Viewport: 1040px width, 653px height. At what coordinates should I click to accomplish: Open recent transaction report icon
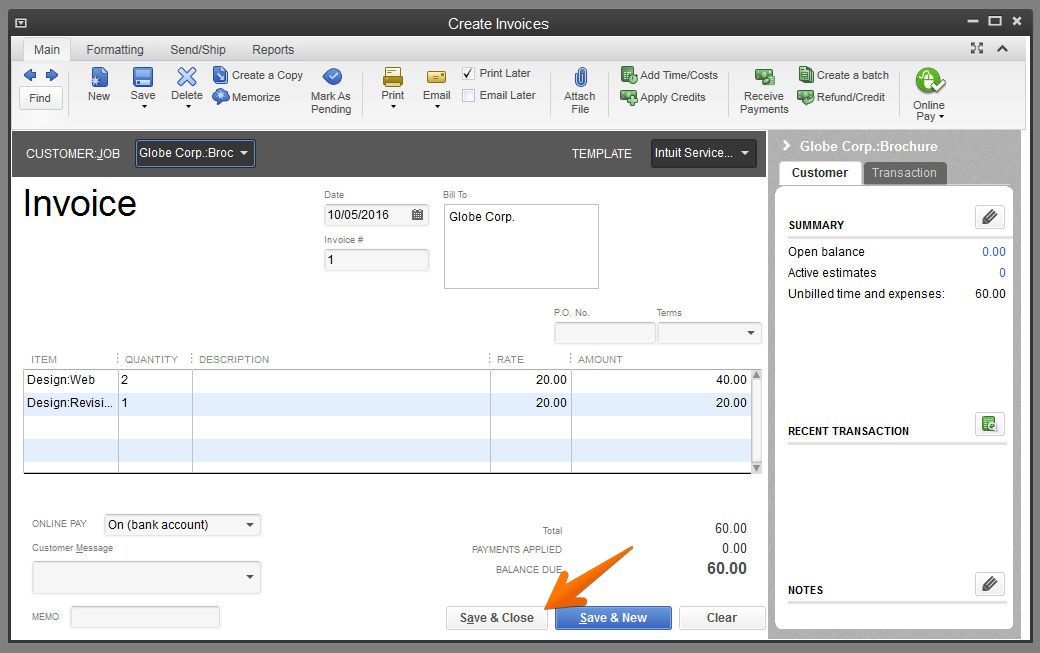coord(990,424)
